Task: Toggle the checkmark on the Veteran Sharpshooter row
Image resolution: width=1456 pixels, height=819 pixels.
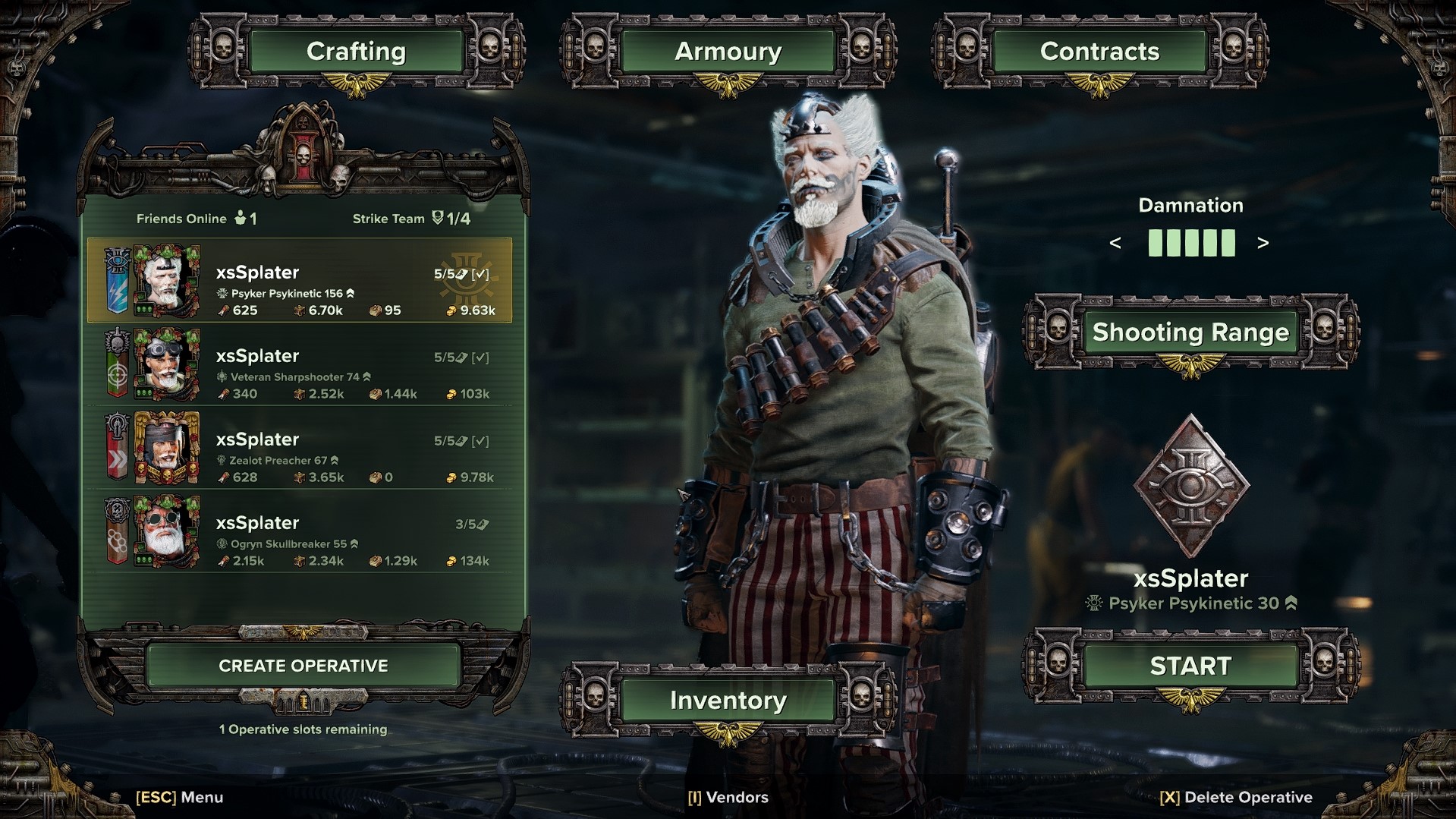Action: point(480,358)
